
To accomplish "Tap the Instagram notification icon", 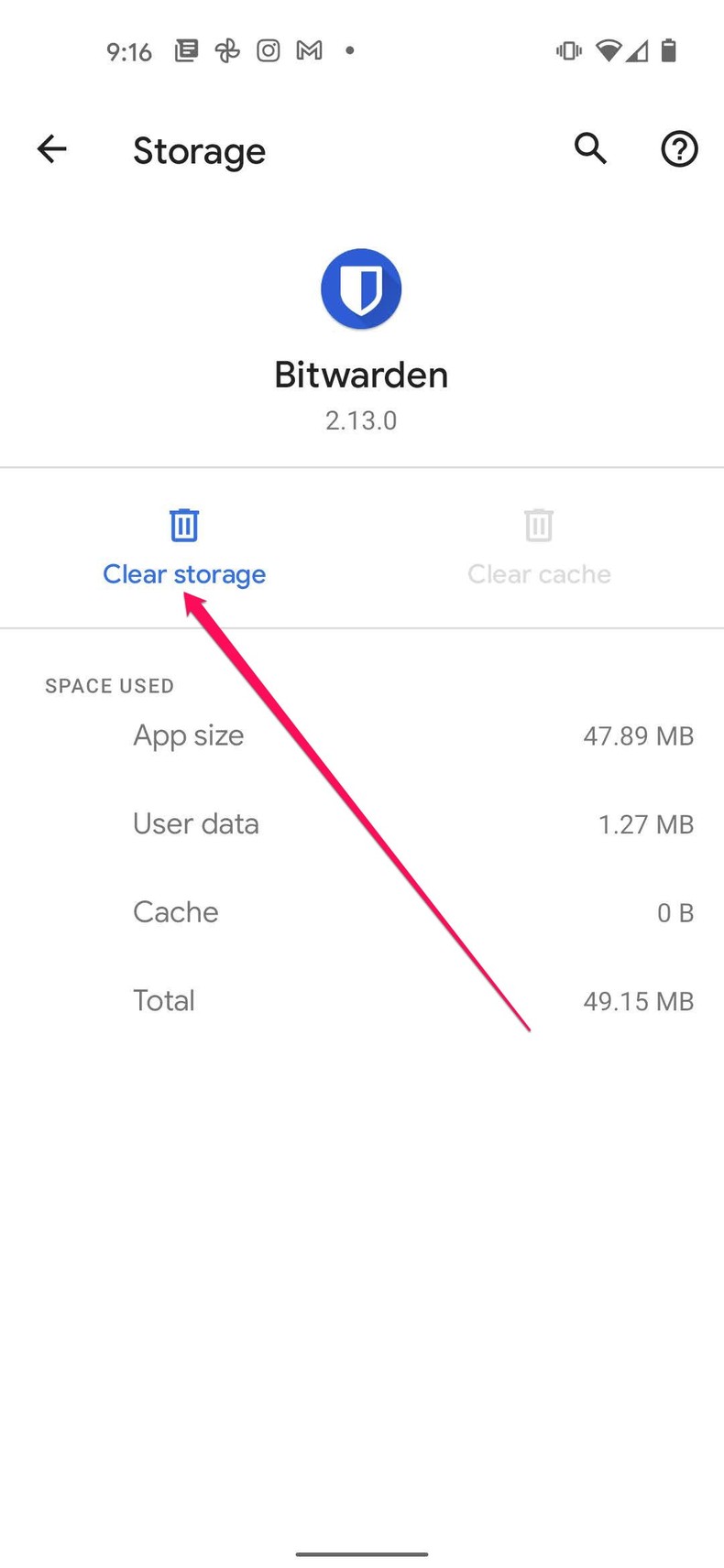I will pyautogui.click(x=268, y=50).
